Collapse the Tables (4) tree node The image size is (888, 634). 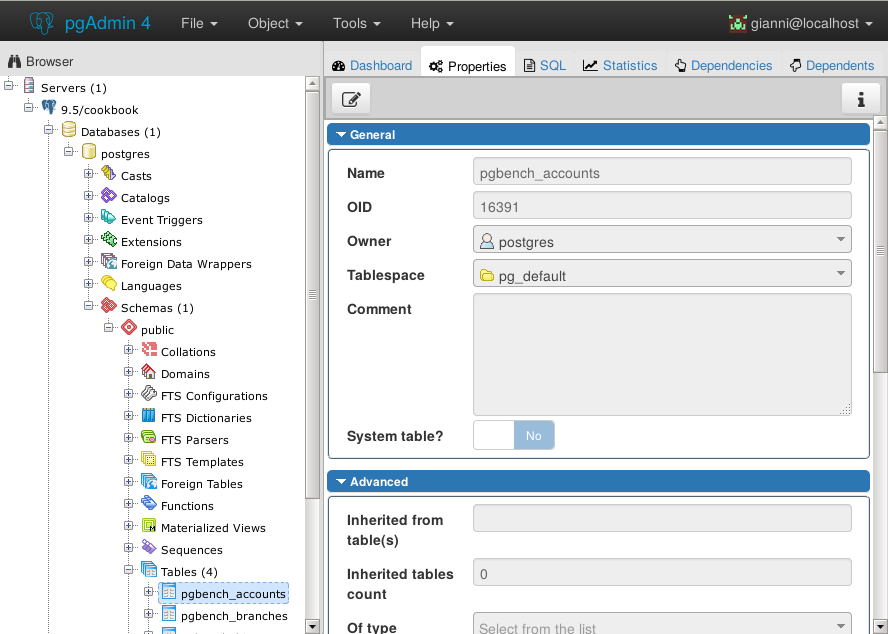coord(129,570)
